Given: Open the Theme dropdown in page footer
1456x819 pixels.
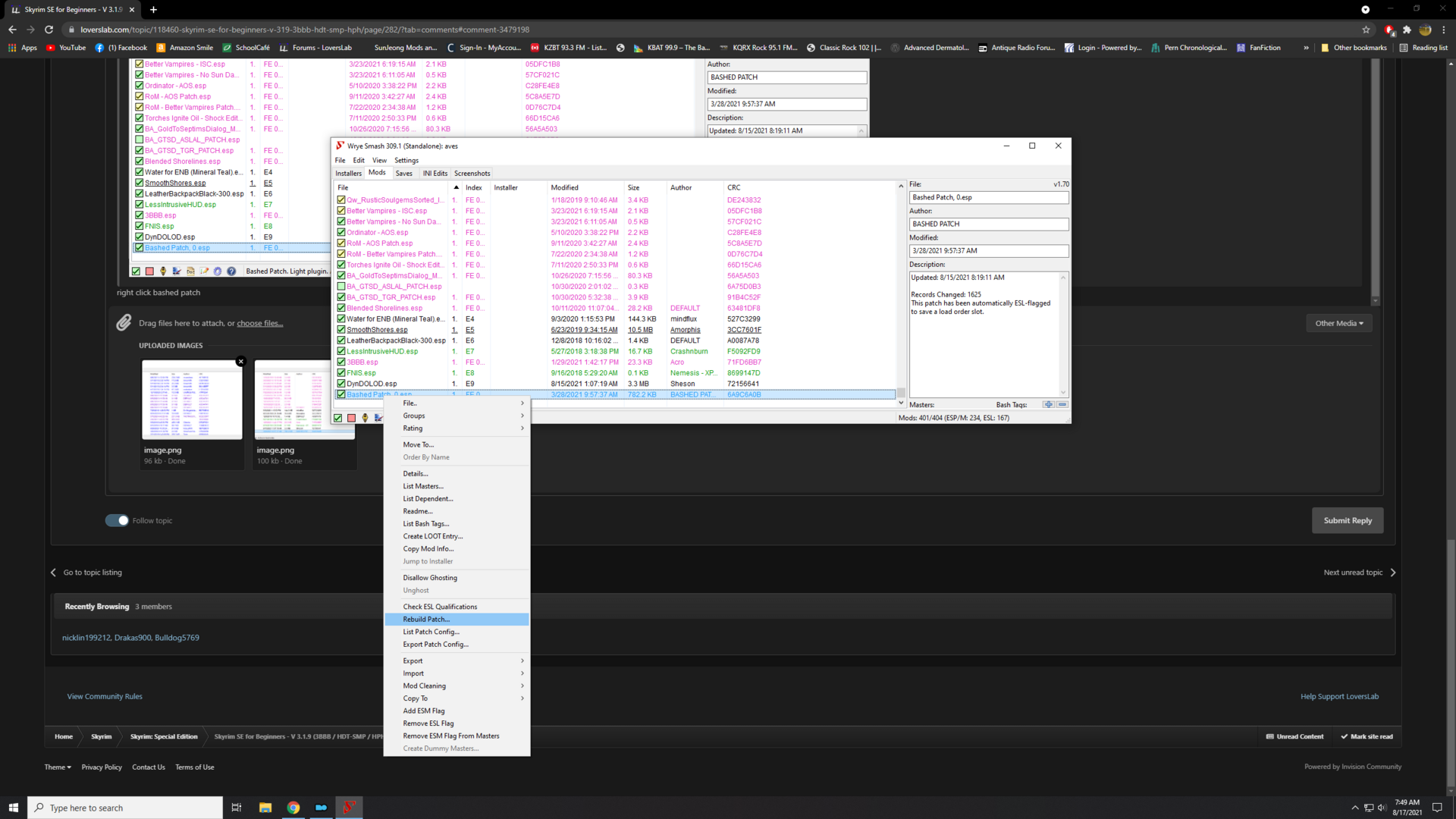Looking at the screenshot, I should click(58, 767).
